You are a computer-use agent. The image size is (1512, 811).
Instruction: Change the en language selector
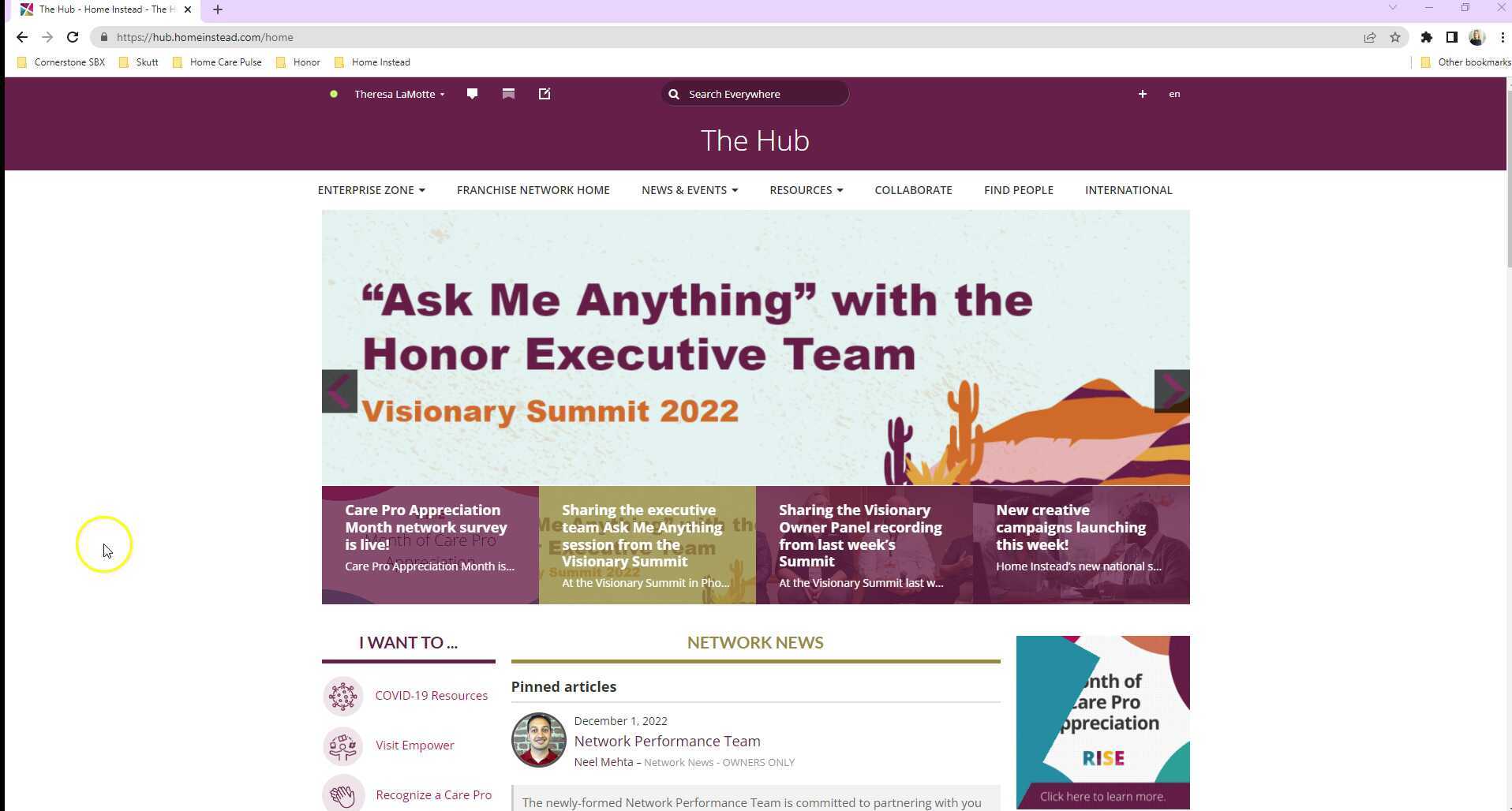(x=1174, y=94)
